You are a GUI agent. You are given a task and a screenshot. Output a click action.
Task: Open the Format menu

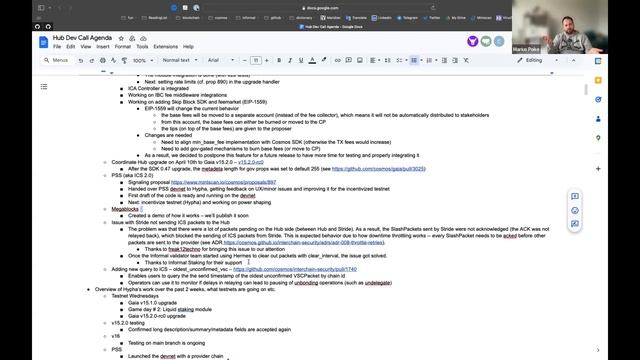click(x=122, y=47)
